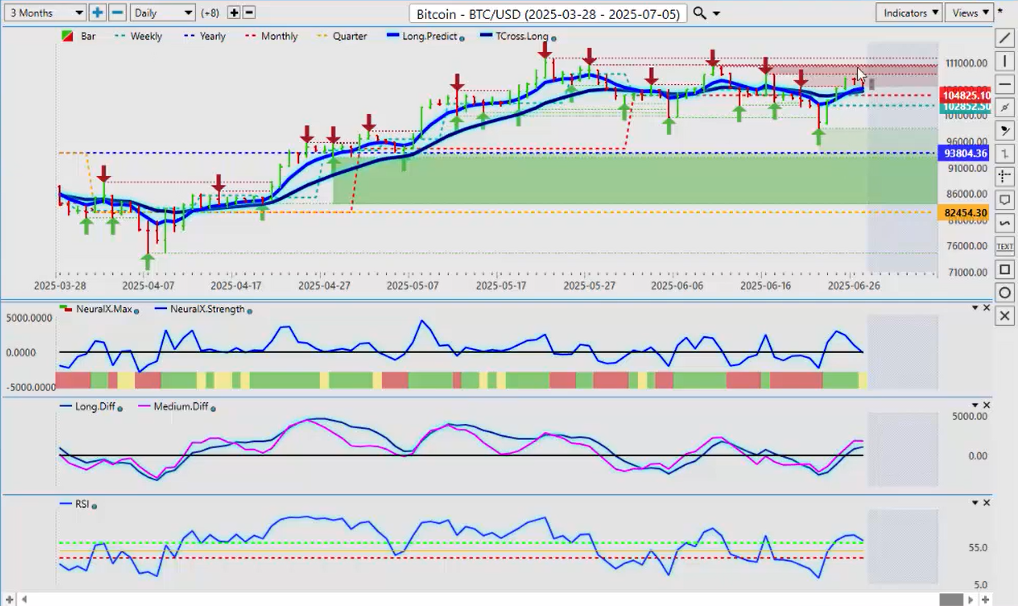1018x606 pixels.
Task: Open the Indicators menu
Action: (x=908, y=13)
